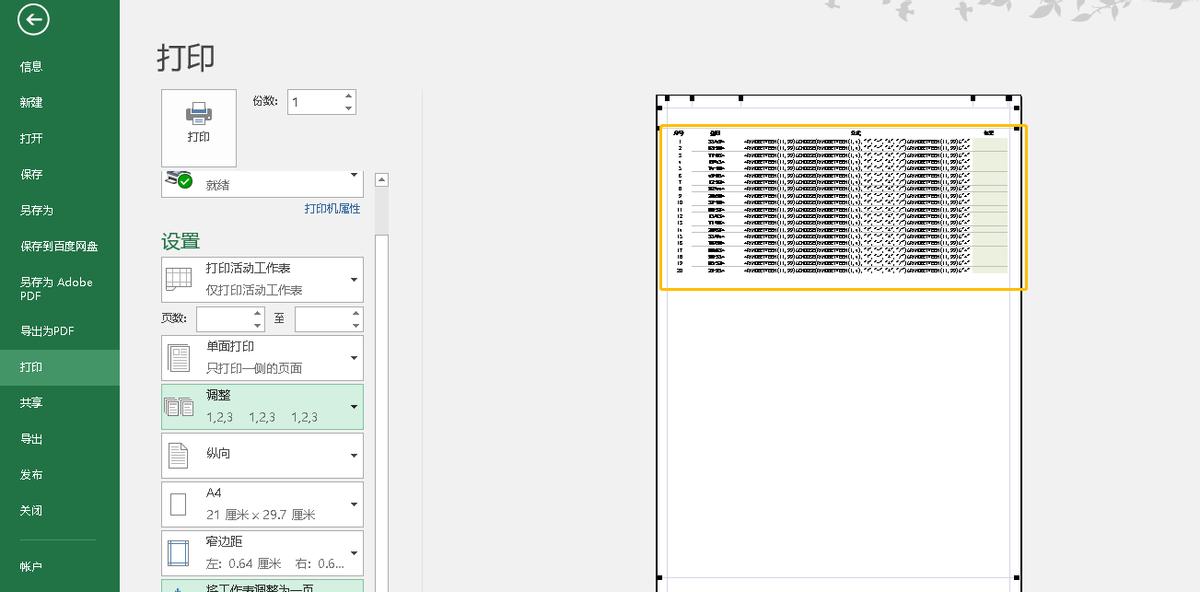Increase the end page number stepper

356,313
